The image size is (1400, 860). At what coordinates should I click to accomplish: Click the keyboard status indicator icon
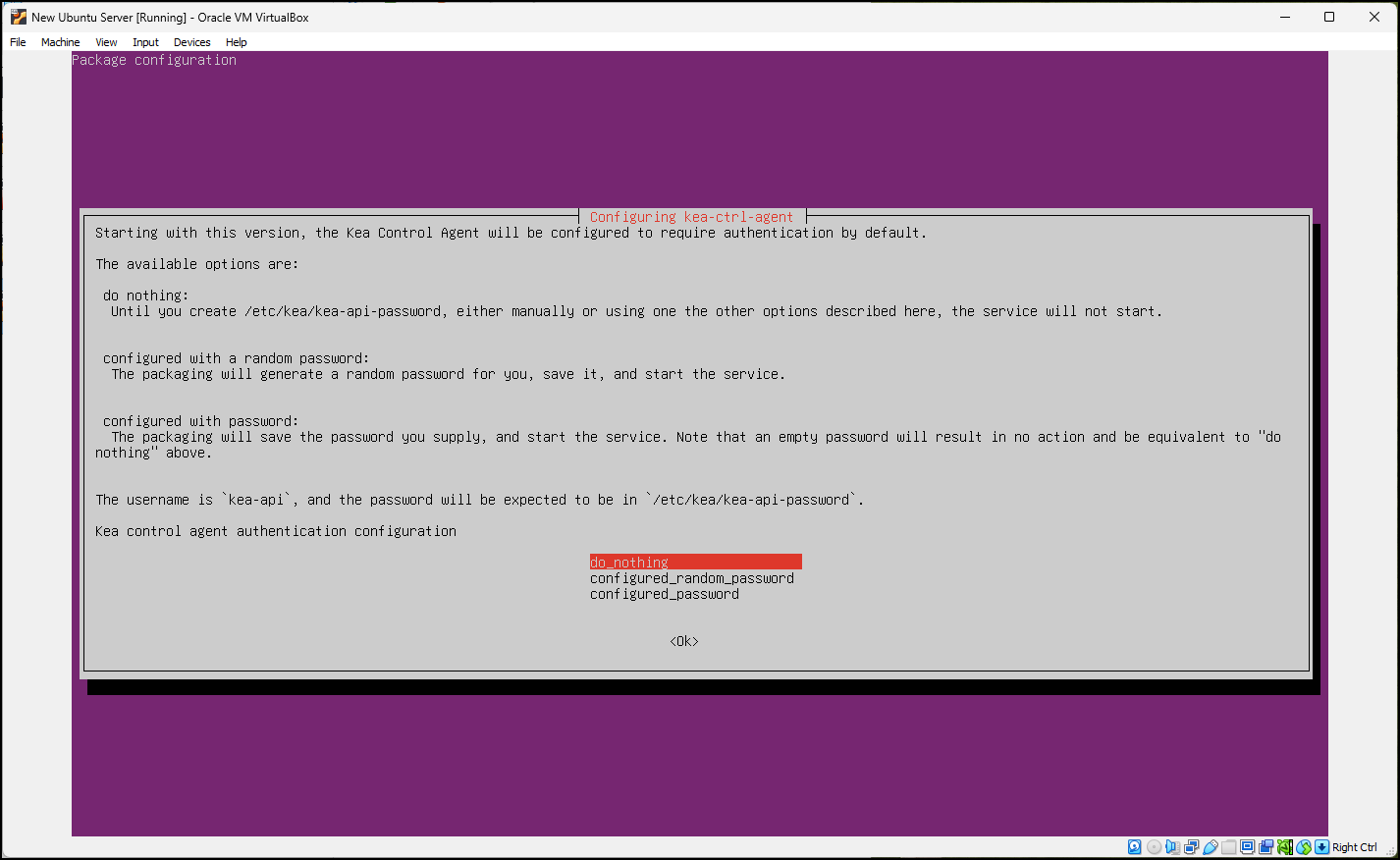(1320, 846)
